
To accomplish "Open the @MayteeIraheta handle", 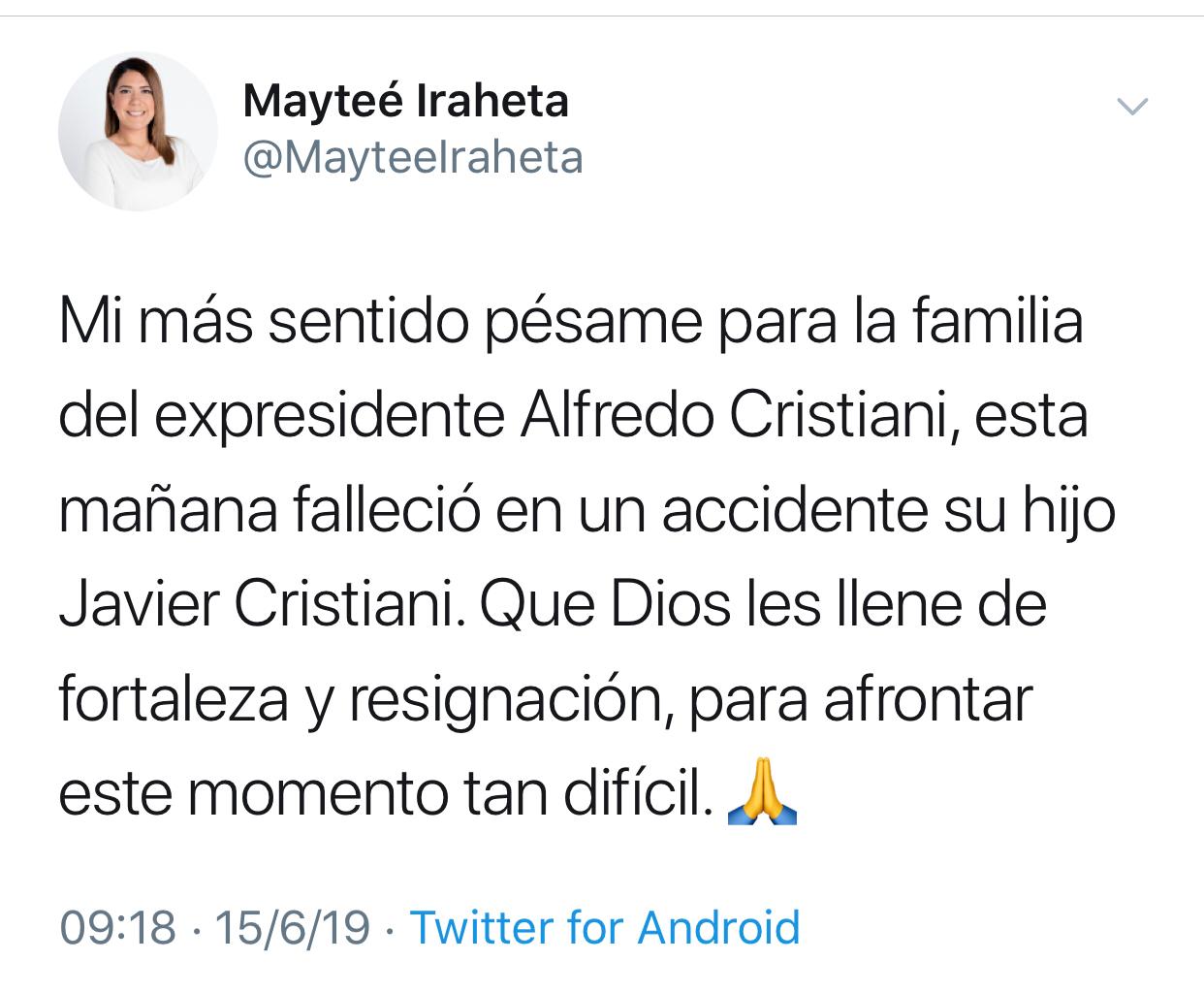I will [413, 158].
